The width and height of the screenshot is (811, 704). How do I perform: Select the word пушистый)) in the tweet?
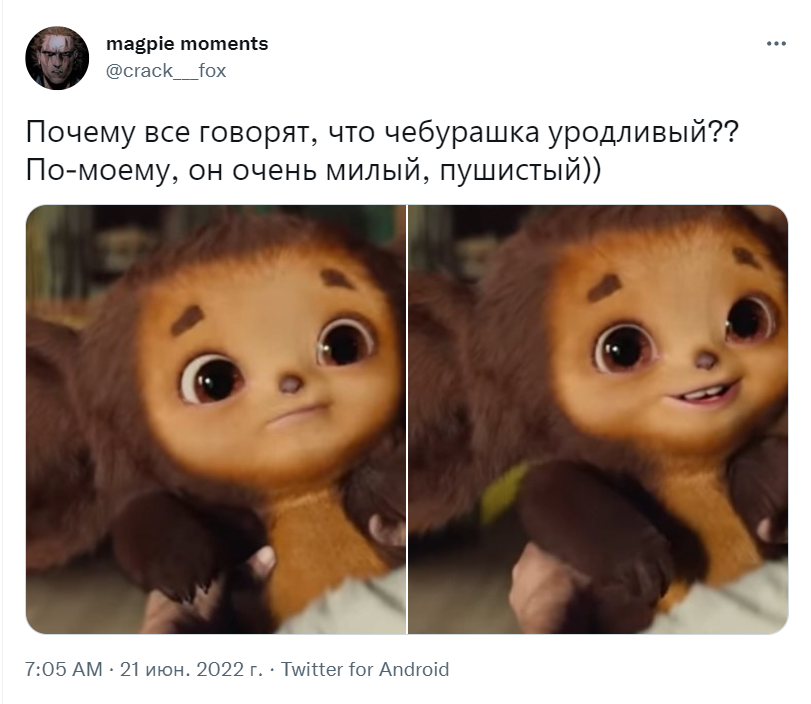click(521, 171)
